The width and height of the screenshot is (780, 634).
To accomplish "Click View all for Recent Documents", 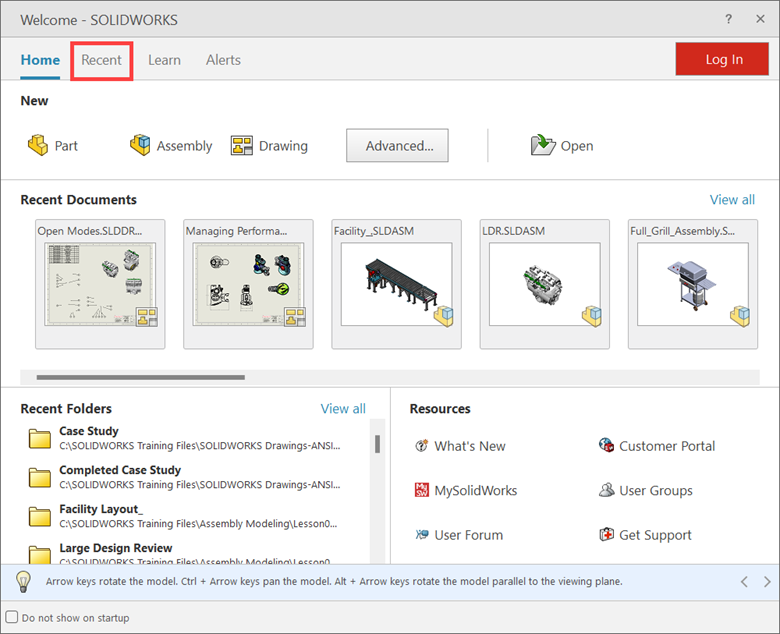I will [732, 200].
